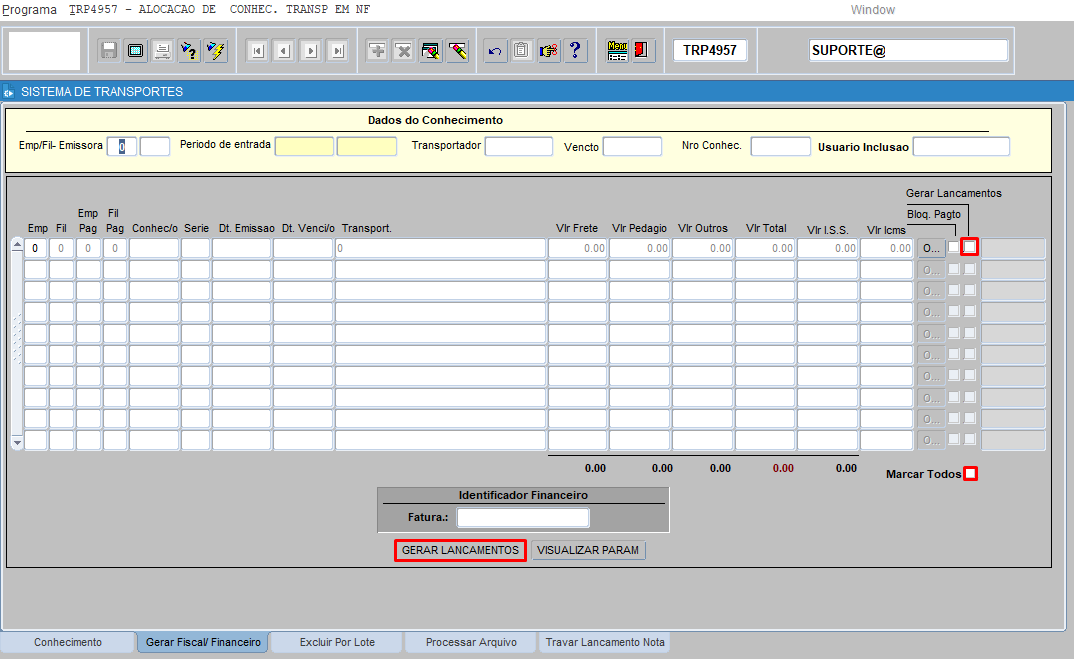Viewport: 1075px width, 659px height.
Task: Click first row Transport. field
Action: [440, 248]
